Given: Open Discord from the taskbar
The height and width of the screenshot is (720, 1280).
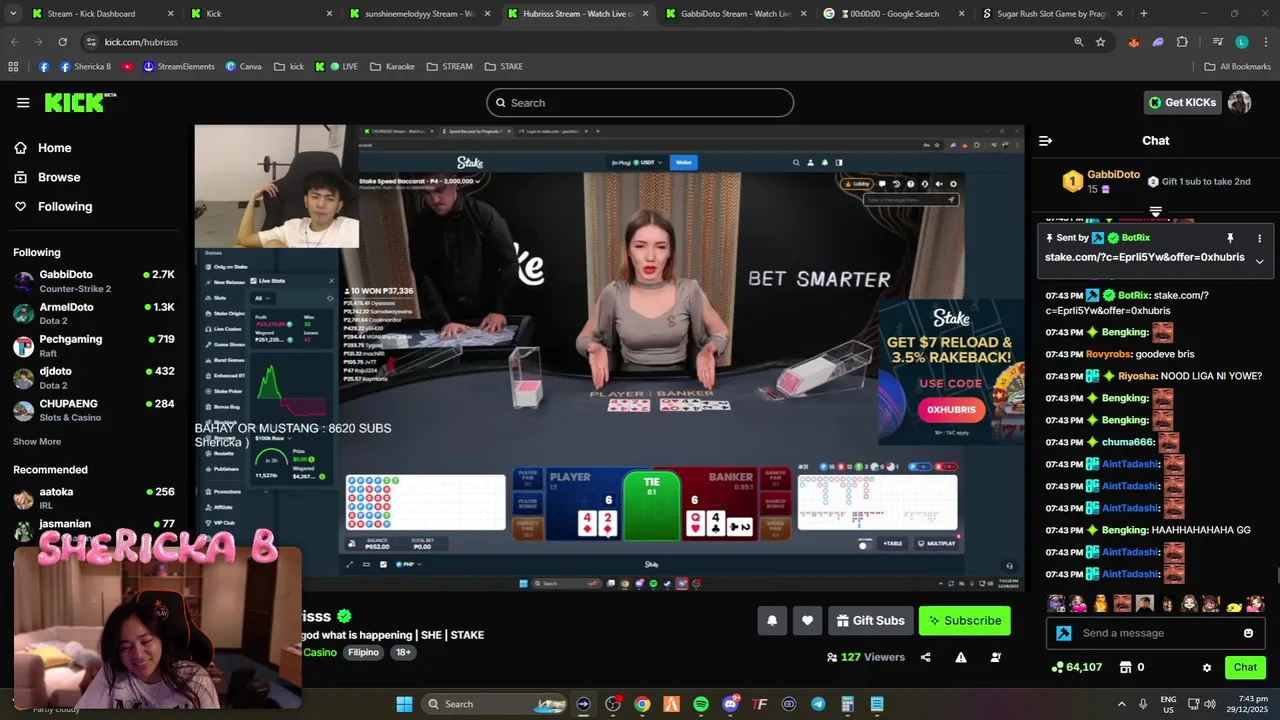Looking at the screenshot, I should point(731,704).
